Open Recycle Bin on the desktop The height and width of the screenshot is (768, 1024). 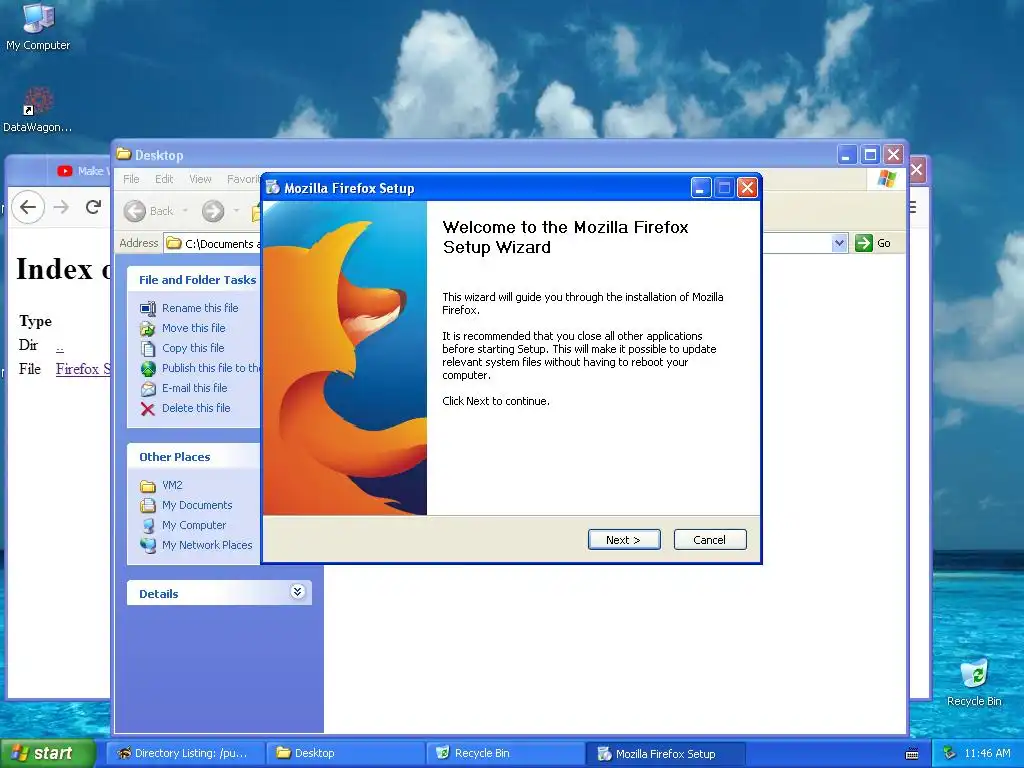click(x=974, y=682)
